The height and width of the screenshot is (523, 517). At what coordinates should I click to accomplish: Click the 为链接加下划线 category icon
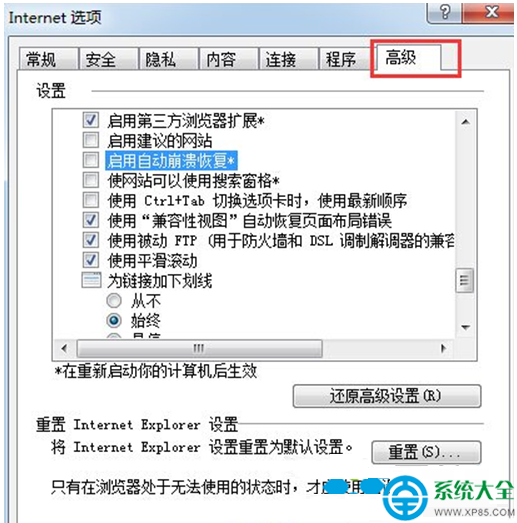pyautogui.click(x=91, y=280)
